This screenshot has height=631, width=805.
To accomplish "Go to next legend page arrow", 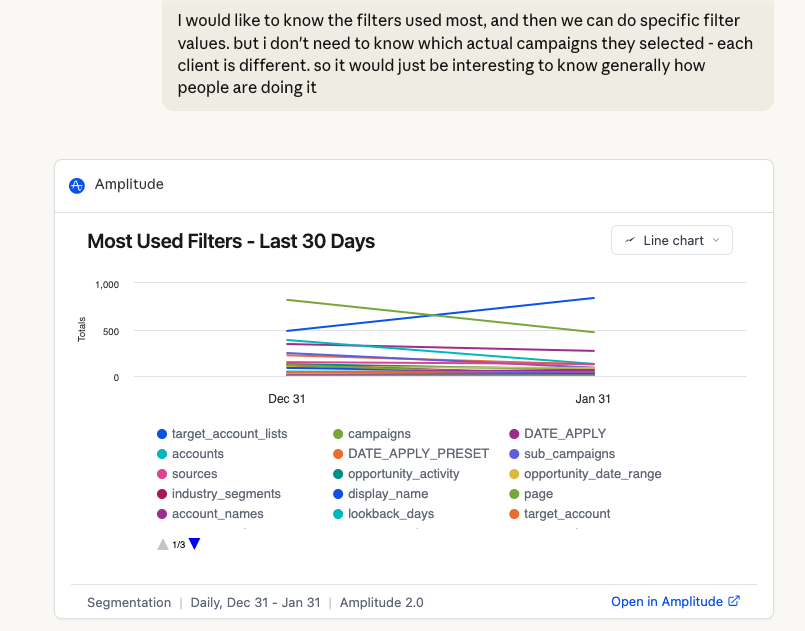I will pos(195,544).
